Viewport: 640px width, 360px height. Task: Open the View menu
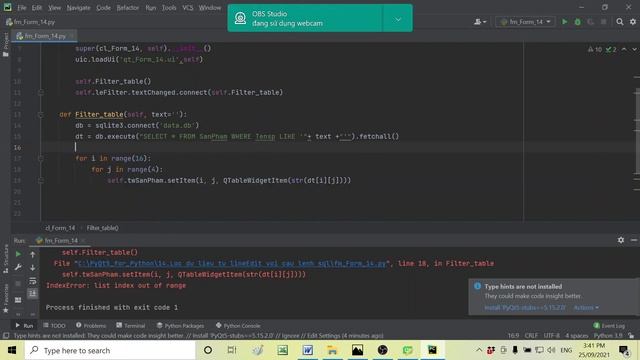54,8
